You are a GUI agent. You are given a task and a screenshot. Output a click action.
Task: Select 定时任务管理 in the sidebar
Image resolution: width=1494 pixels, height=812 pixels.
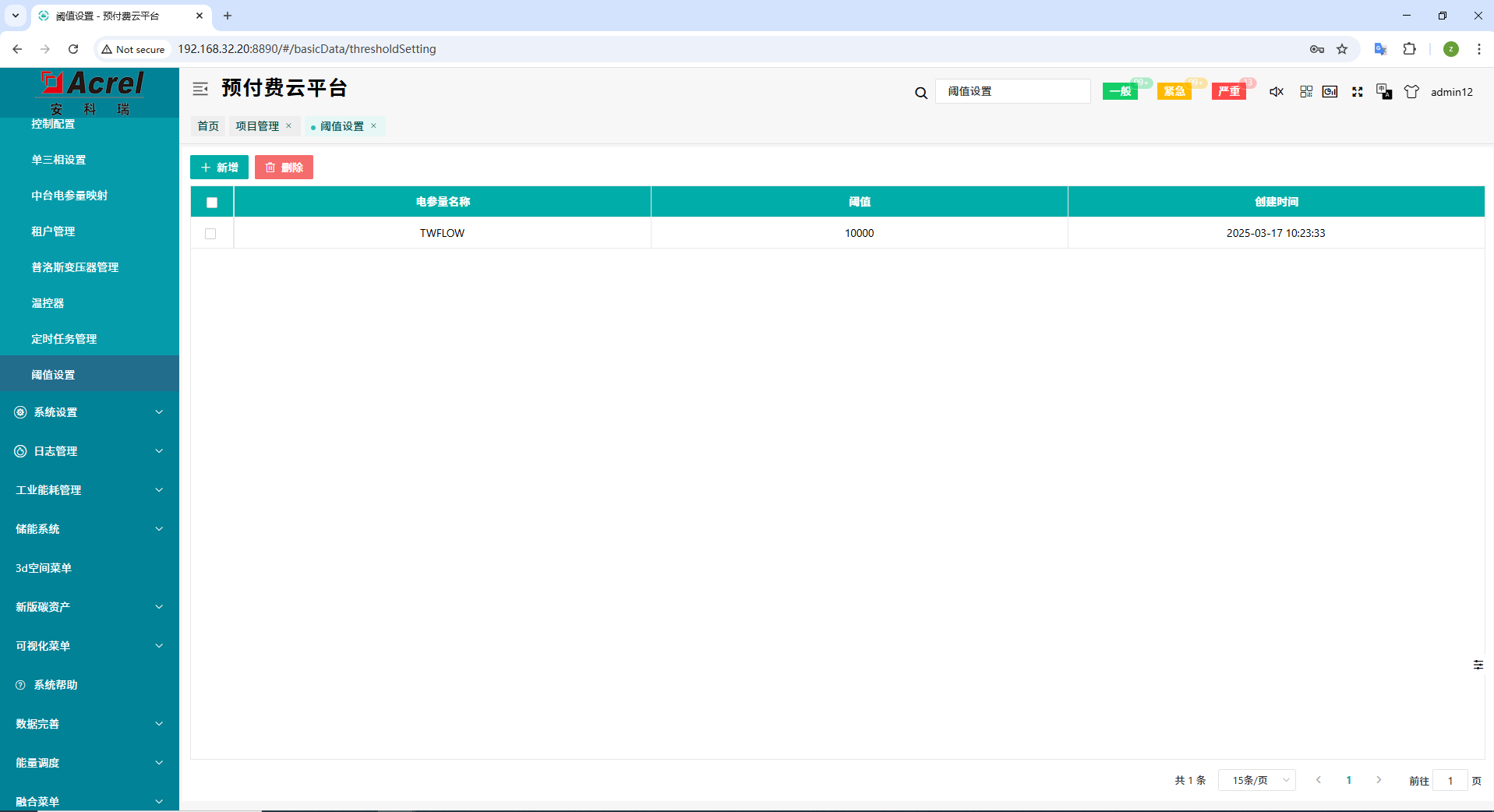(64, 339)
